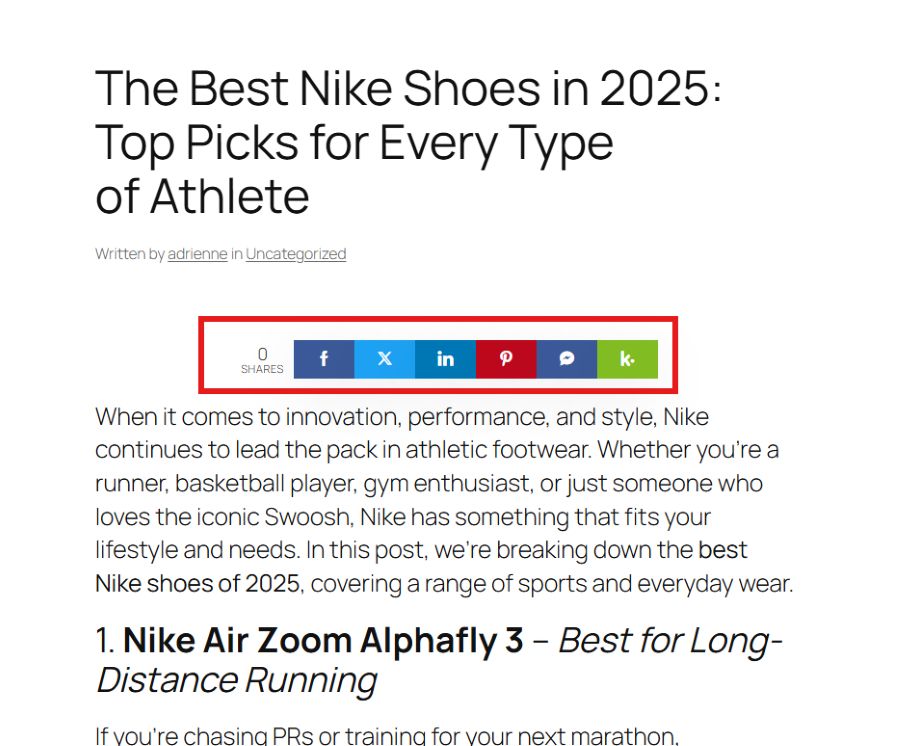The width and height of the screenshot is (900, 746).
Task: Click the bold text best Nike shoes of 2025
Action: click(421, 566)
